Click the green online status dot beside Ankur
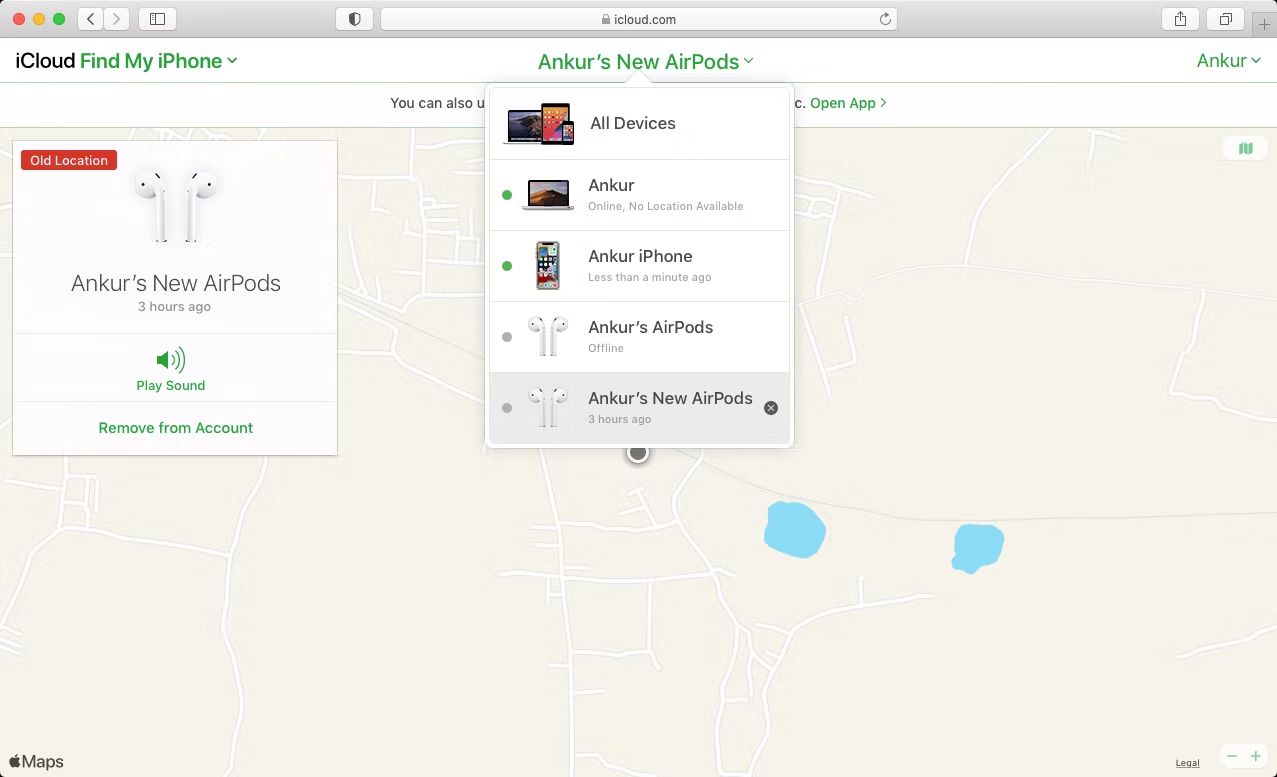The height and width of the screenshot is (777, 1277). click(506, 195)
